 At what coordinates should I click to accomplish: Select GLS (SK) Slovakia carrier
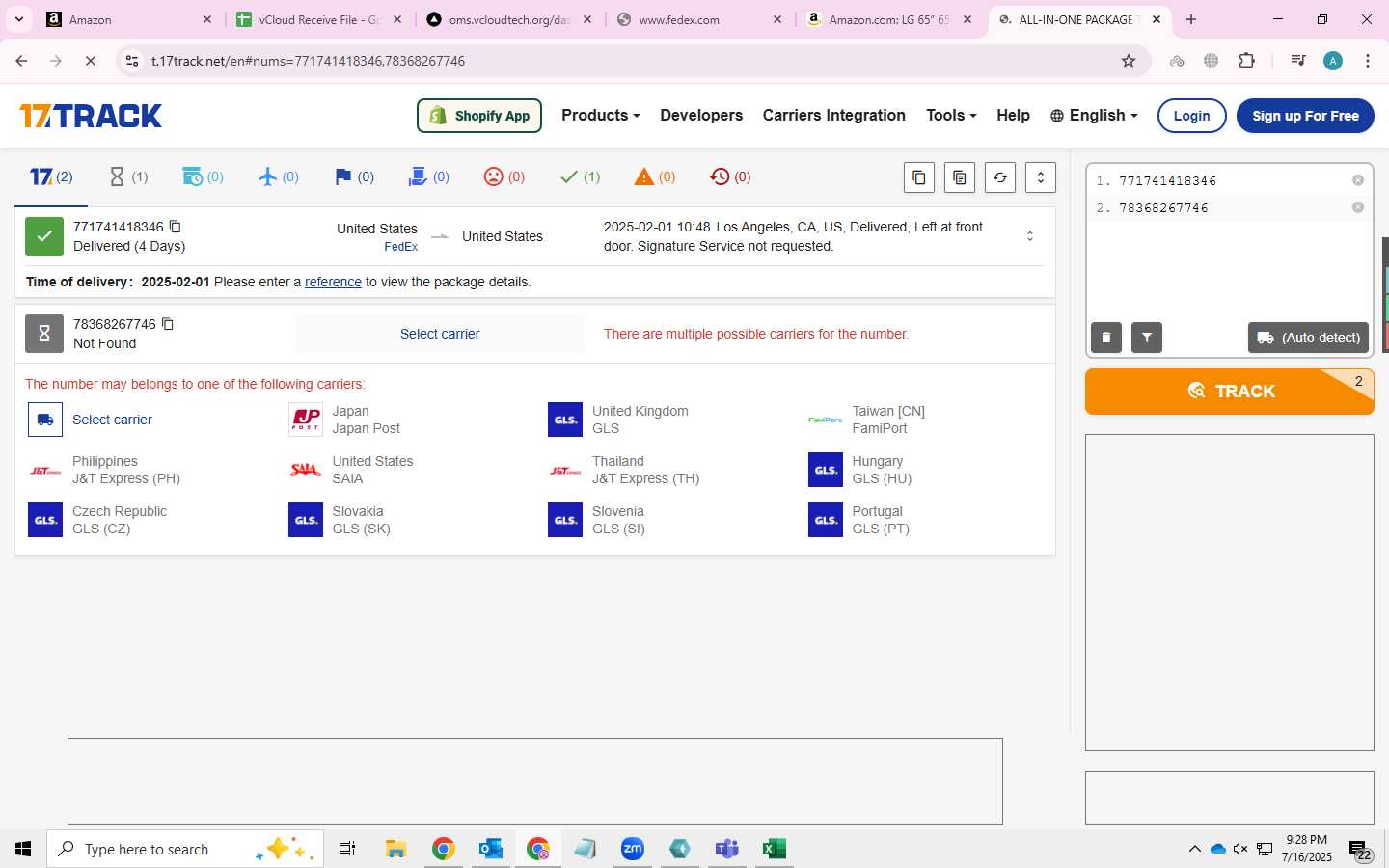[340, 520]
